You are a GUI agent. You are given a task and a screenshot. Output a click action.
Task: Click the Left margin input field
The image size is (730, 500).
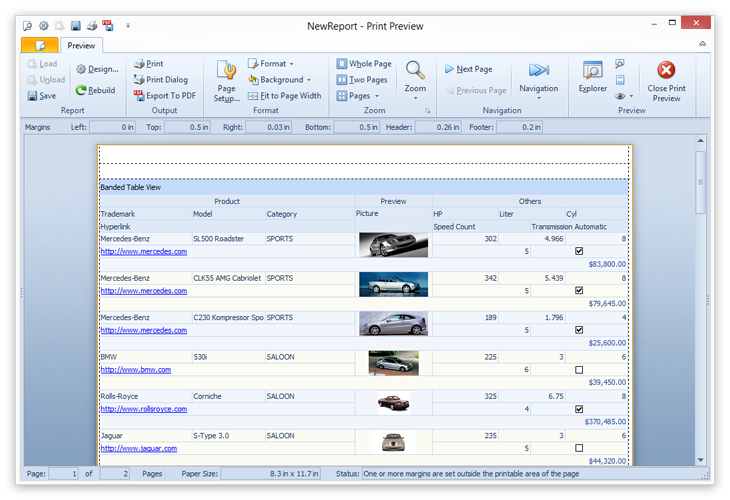tap(114, 127)
